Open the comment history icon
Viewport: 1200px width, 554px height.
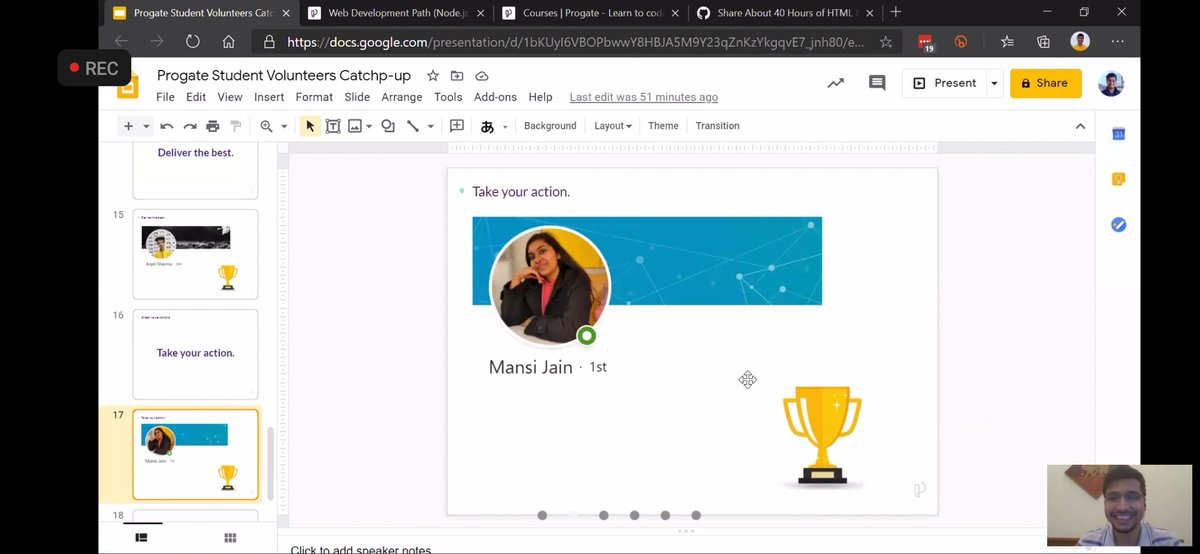tap(877, 83)
